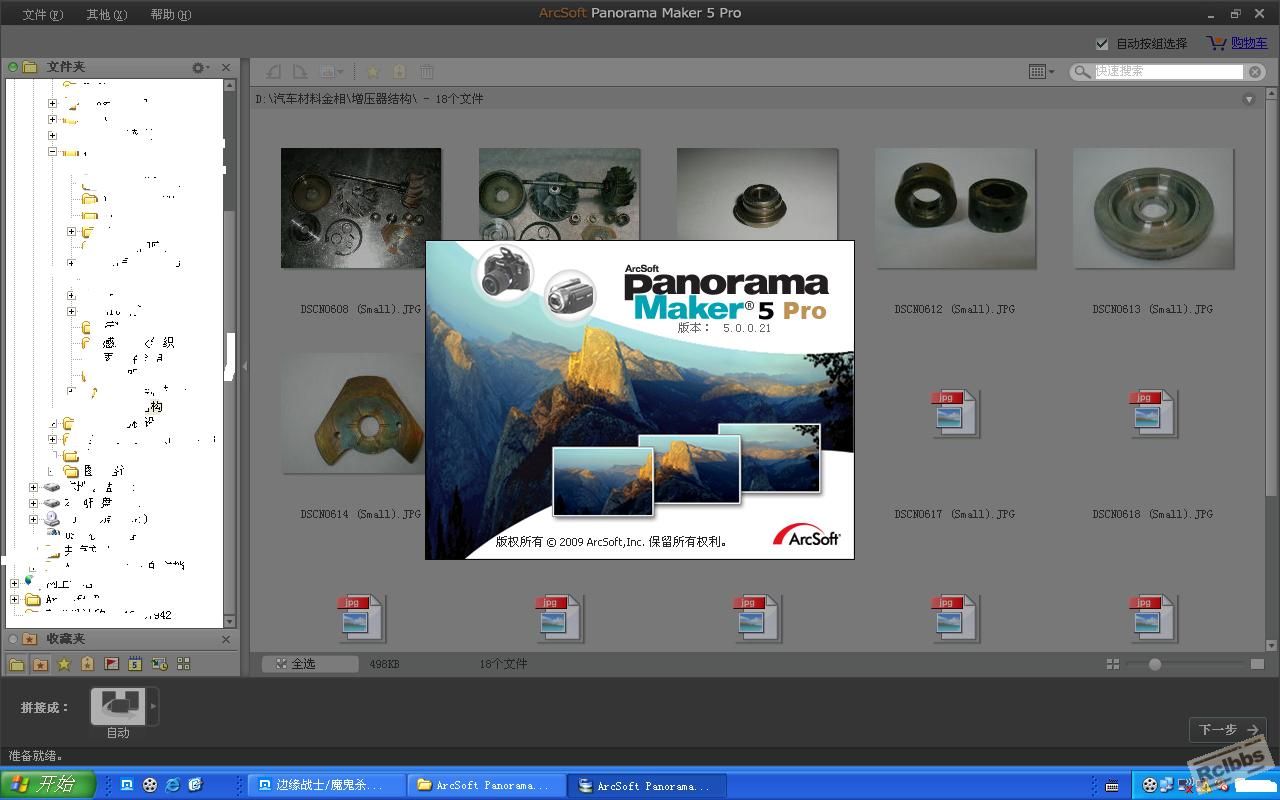Expand the stitch mode options arrow
Image resolution: width=1280 pixels, height=800 pixels.
pos(153,706)
